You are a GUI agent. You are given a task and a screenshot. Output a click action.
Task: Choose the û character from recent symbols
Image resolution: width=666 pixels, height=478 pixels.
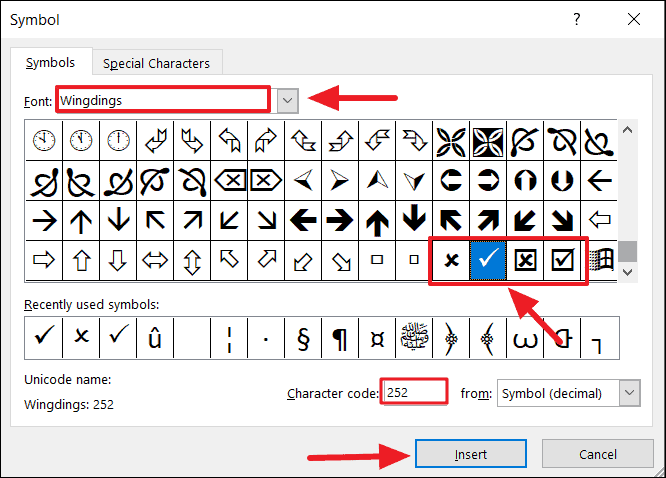tap(155, 338)
